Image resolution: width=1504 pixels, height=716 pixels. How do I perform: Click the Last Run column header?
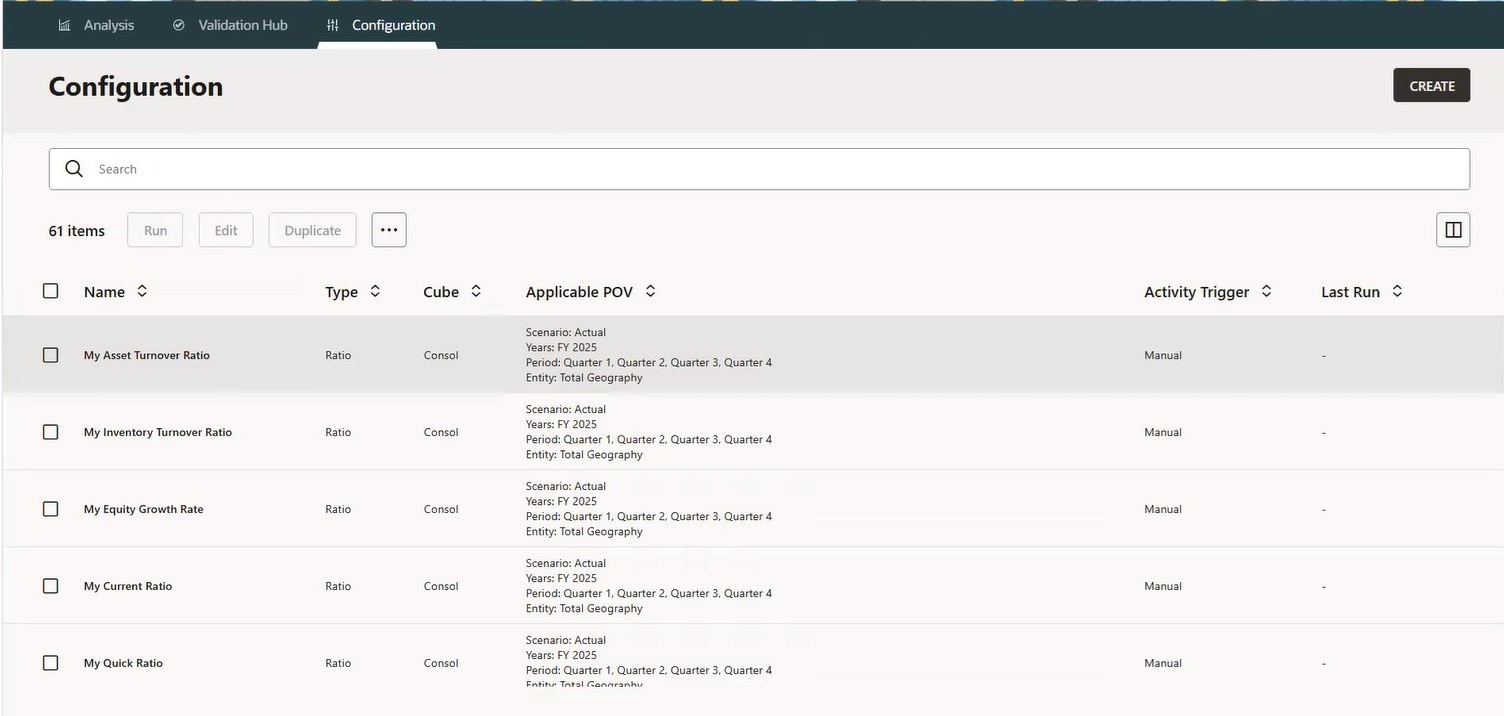pos(1350,292)
